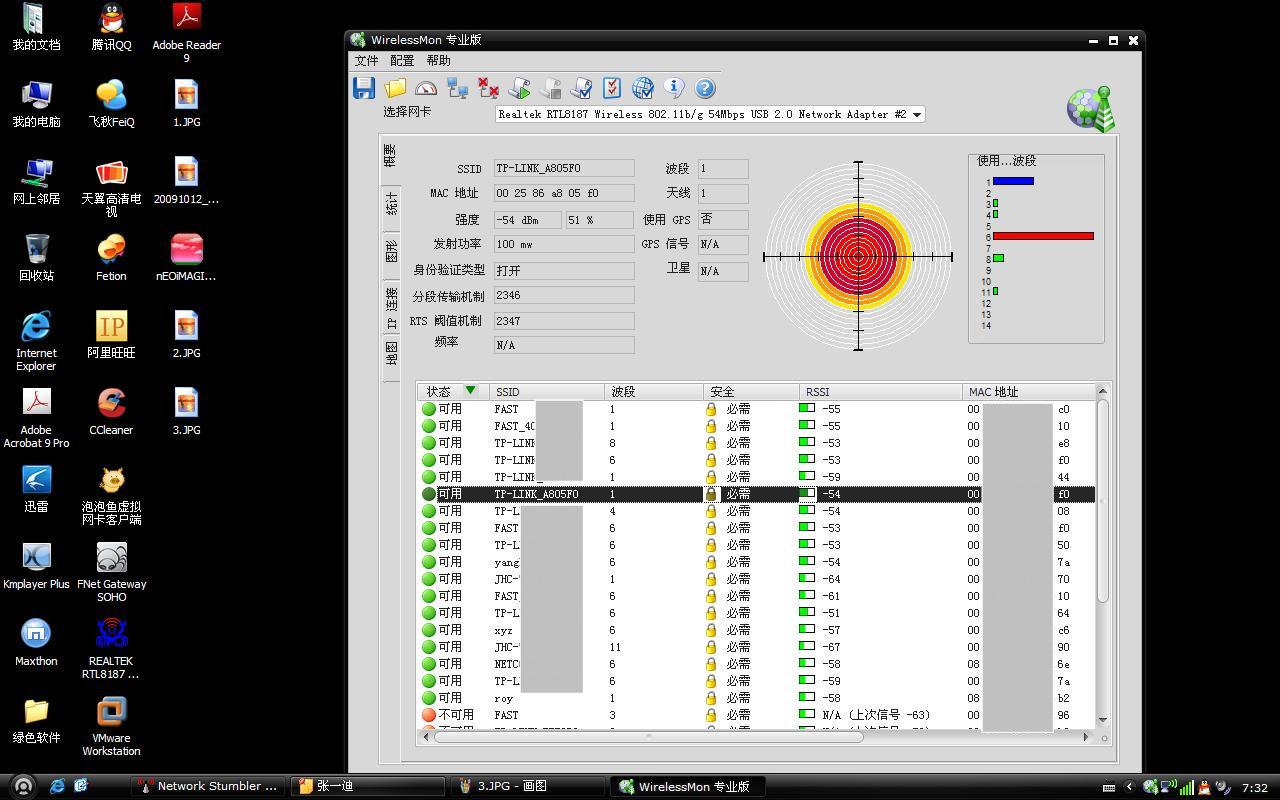The height and width of the screenshot is (800, 1280).
Task: Open CCleaner desktop icon
Action: (x=111, y=412)
